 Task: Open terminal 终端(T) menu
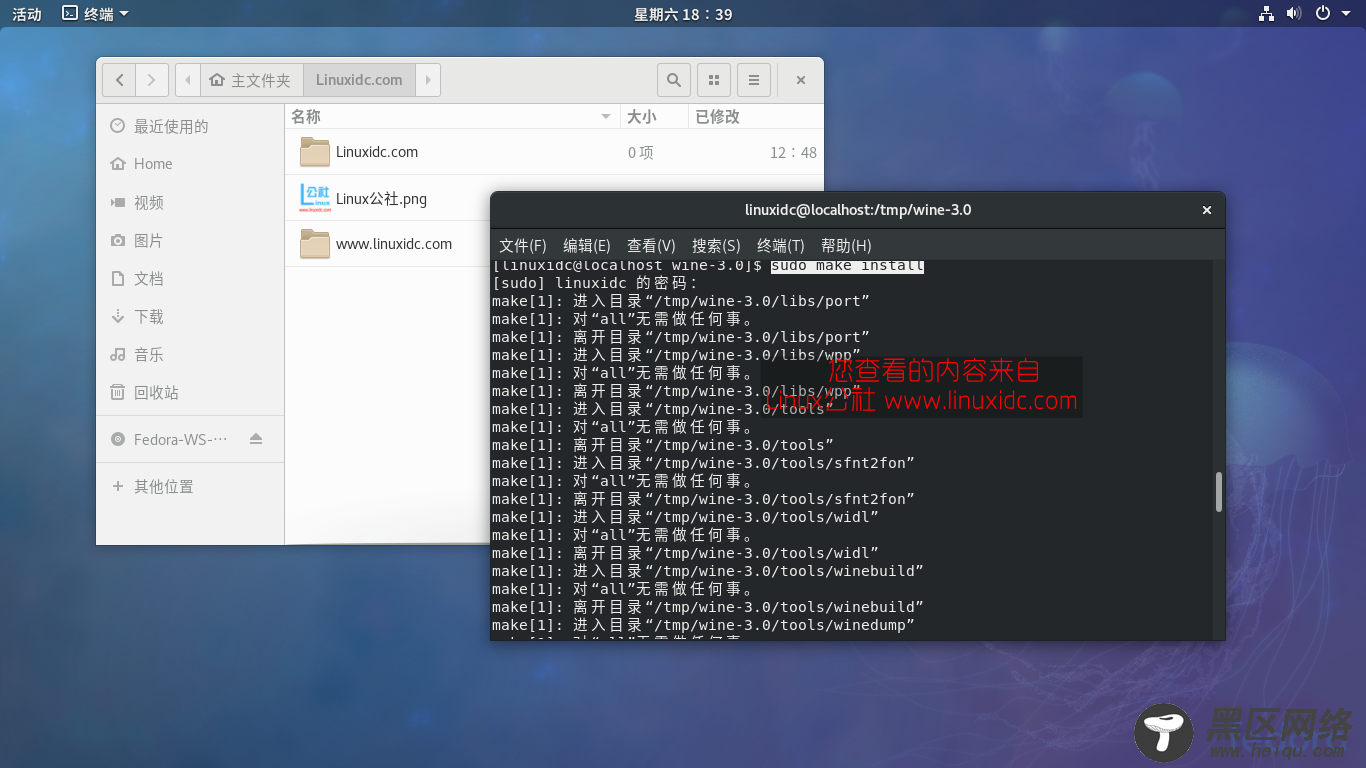(x=781, y=245)
